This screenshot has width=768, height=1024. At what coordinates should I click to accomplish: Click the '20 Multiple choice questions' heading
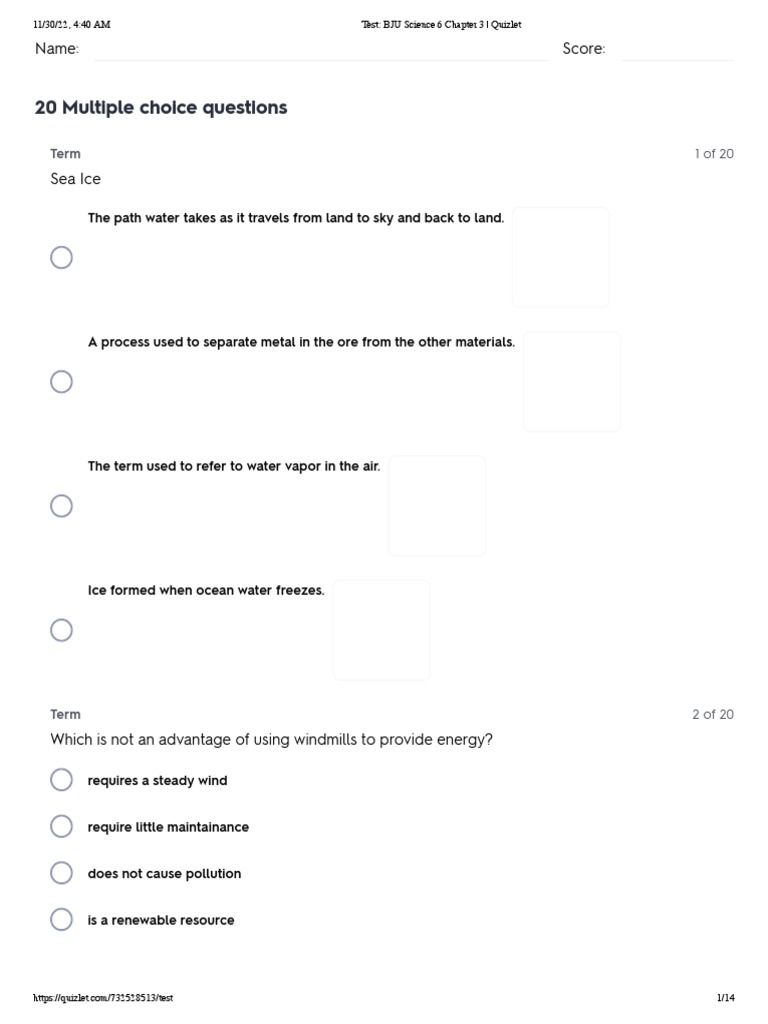coord(161,108)
